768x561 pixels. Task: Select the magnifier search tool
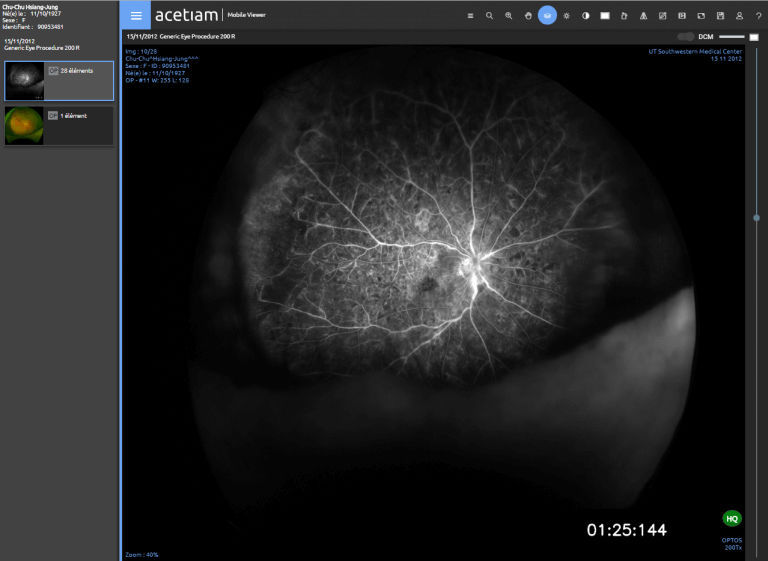tap(489, 16)
